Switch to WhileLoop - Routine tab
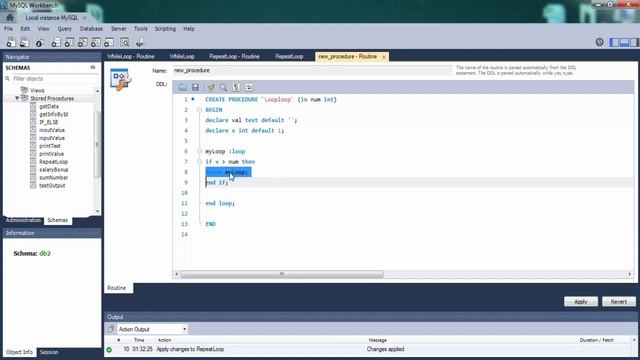The image size is (640, 360). [x=131, y=56]
